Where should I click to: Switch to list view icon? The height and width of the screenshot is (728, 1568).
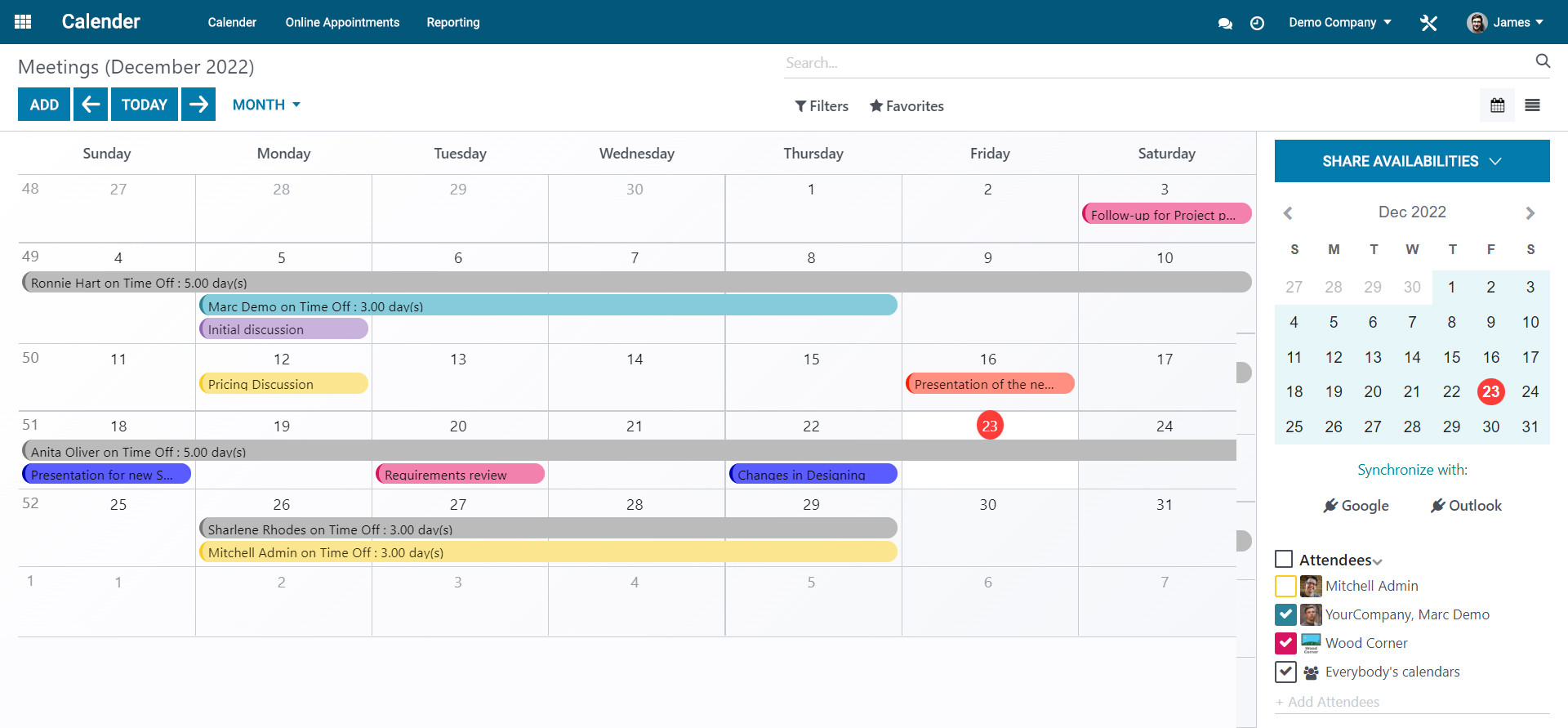[x=1532, y=105]
